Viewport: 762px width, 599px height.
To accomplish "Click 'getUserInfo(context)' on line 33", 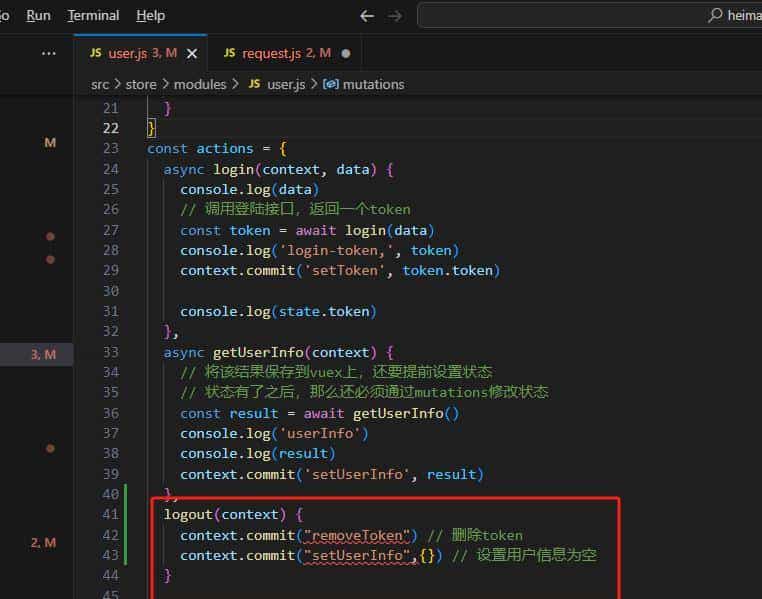I will 295,352.
